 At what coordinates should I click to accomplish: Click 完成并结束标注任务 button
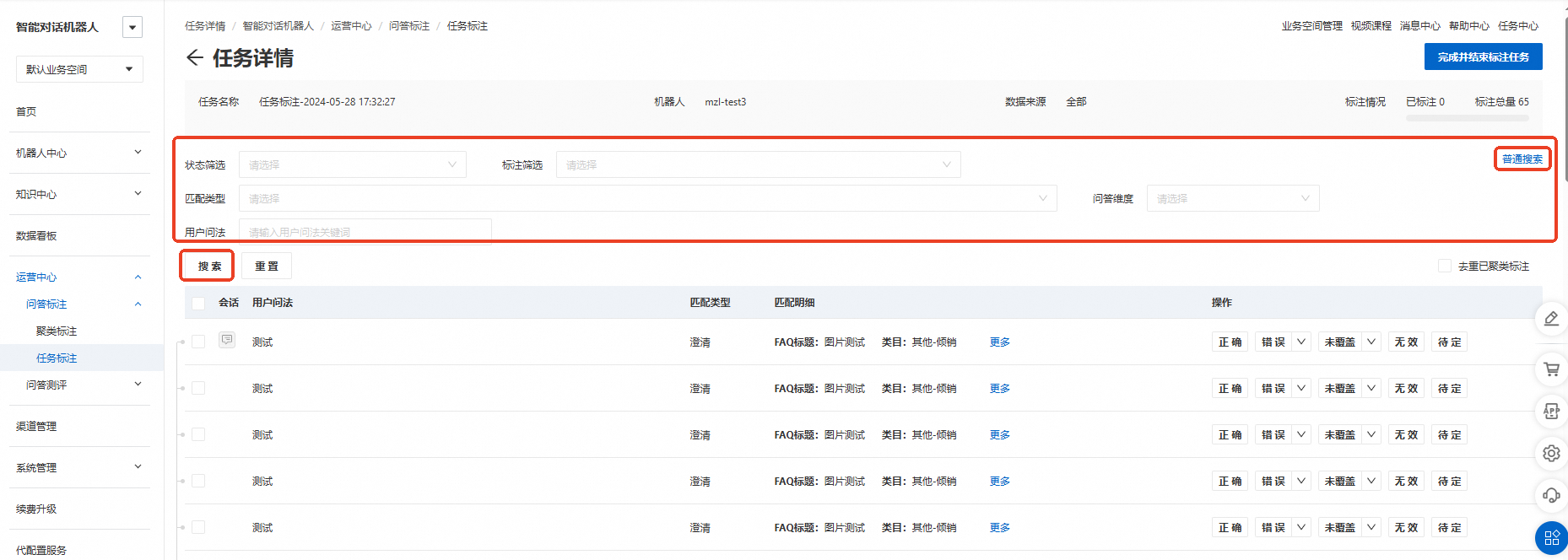point(1483,57)
